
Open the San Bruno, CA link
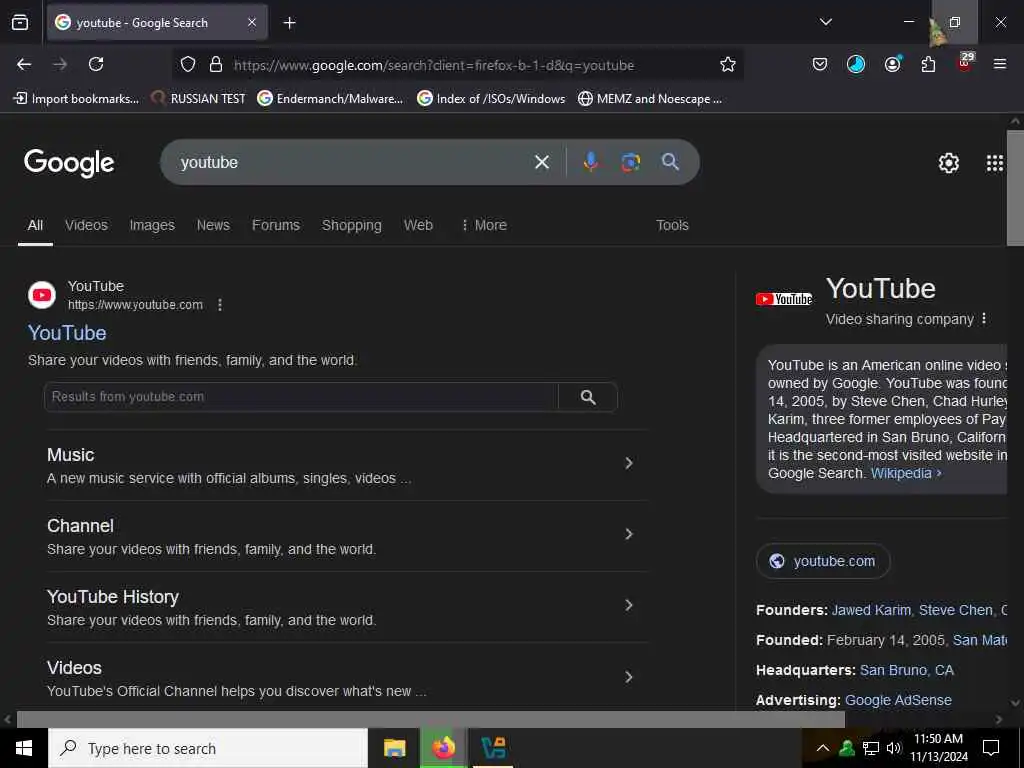[906, 670]
